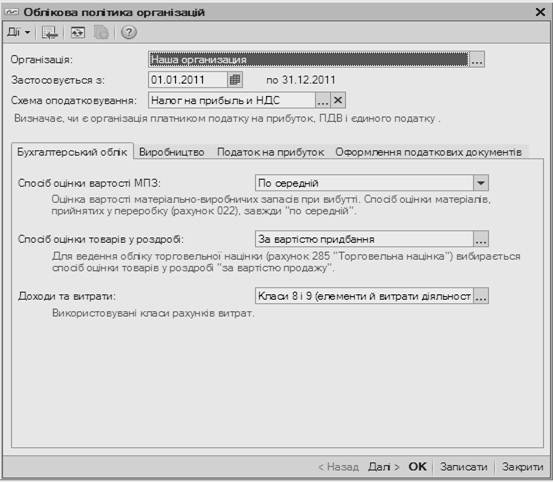553x482 pixels.
Task: Open Організація selection ellipsis button
Action: click(x=477, y=60)
